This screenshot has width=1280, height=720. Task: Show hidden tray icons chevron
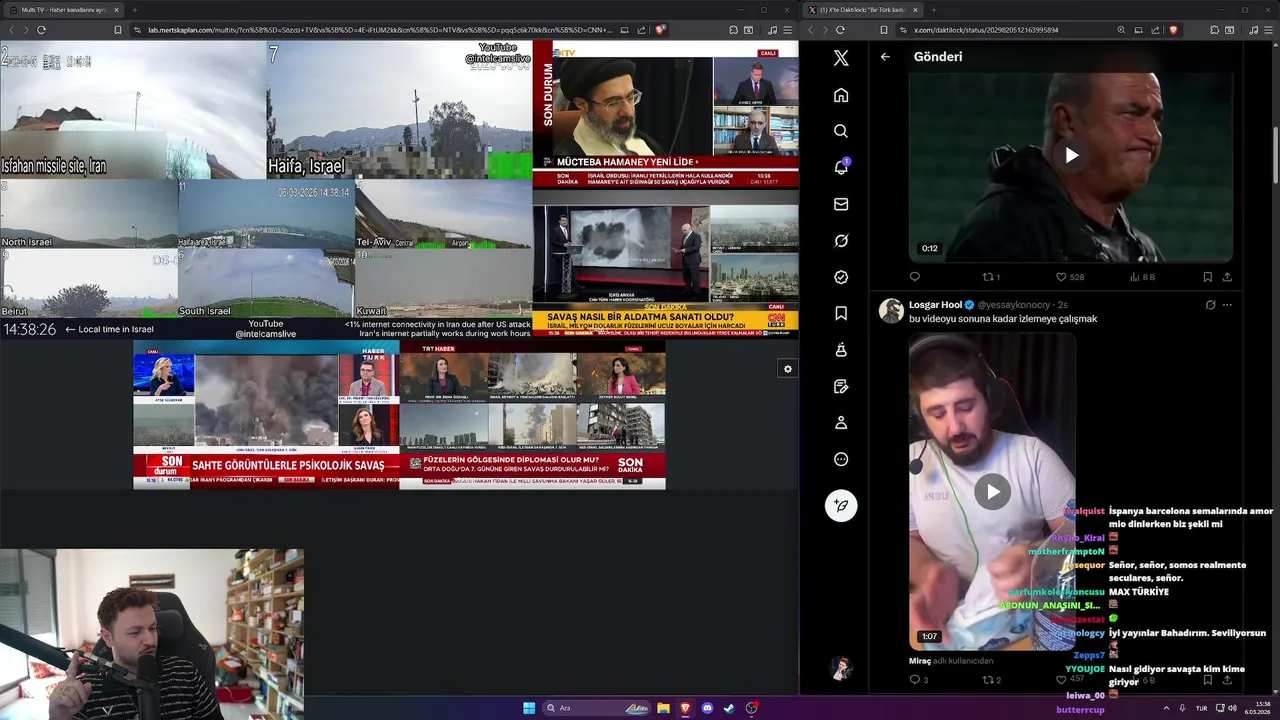pos(1166,708)
